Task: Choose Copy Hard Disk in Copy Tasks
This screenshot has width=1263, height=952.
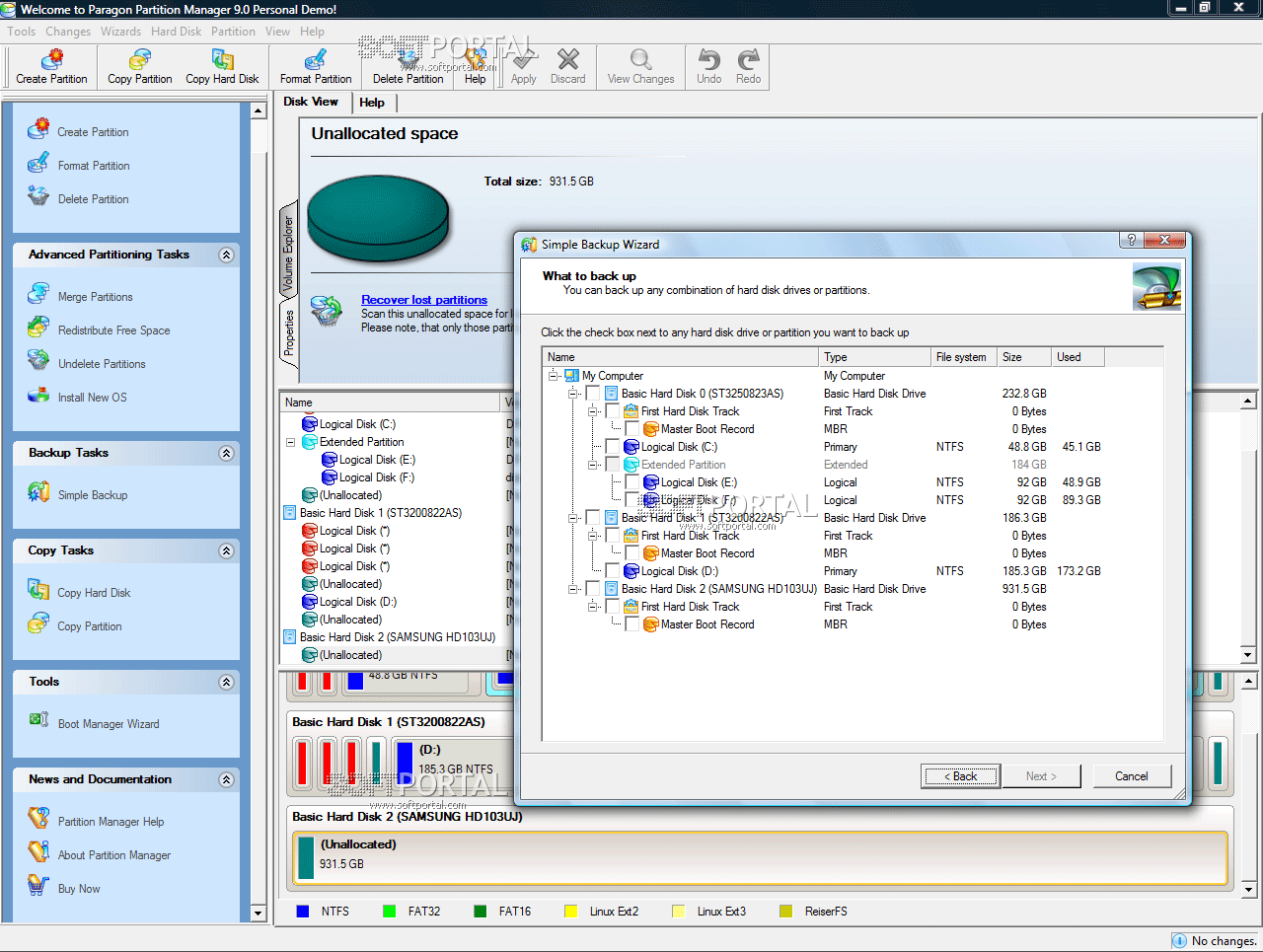Action: [94, 593]
